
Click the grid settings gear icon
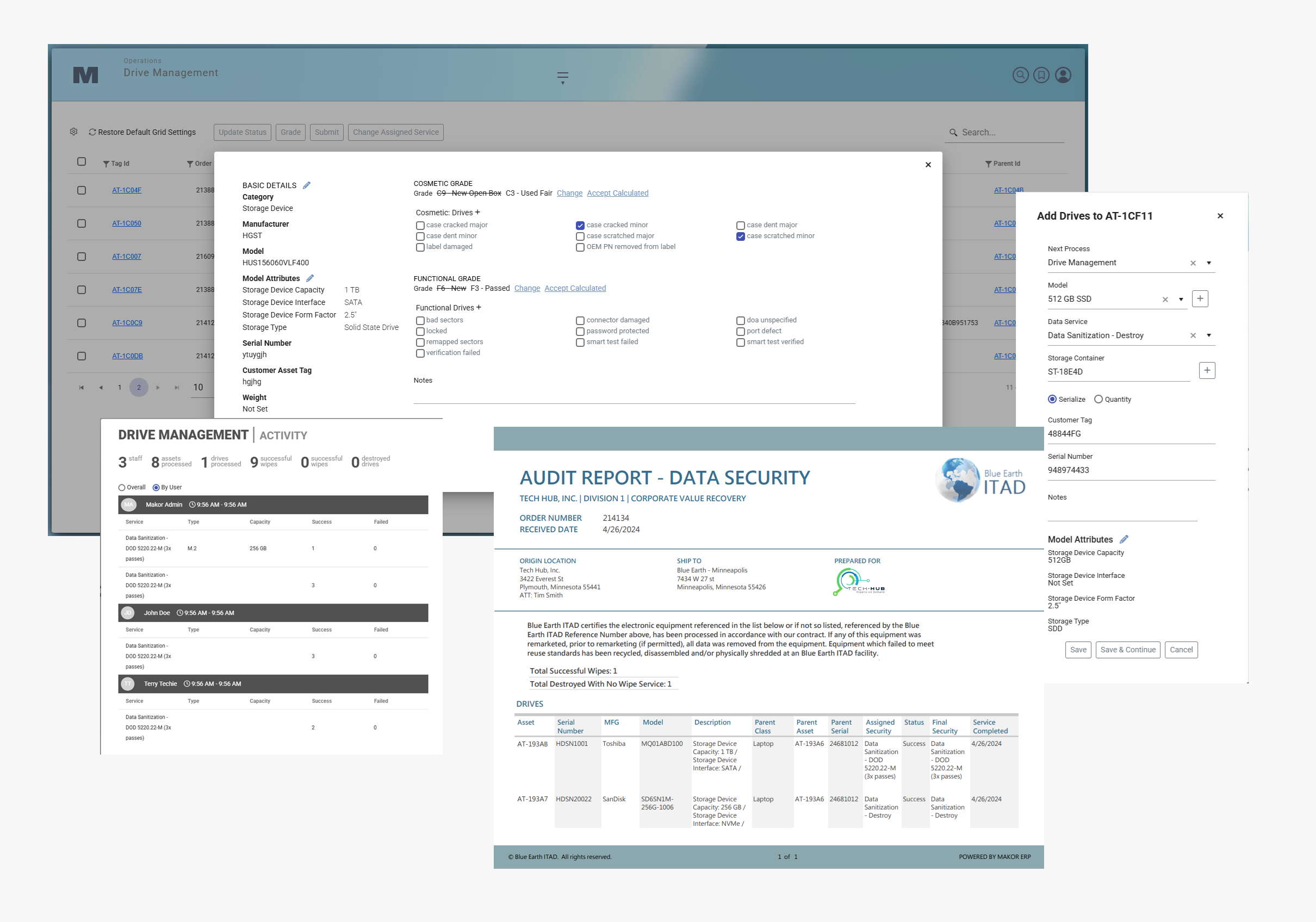click(73, 132)
